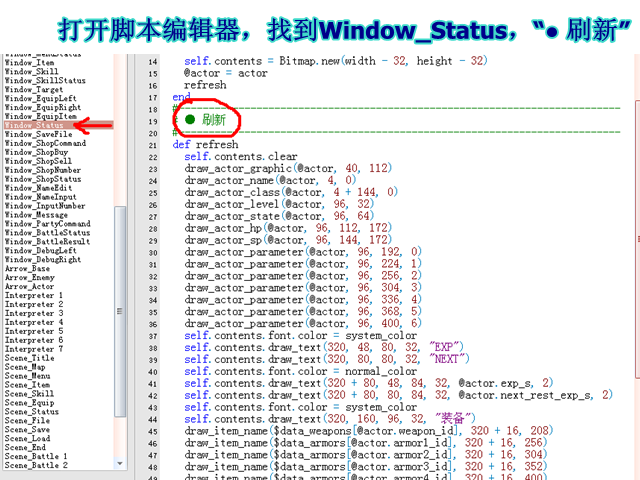Viewport: 640px width, 480px height.
Task: Select Window_EquipLeft script entry
Action: [40, 98]
